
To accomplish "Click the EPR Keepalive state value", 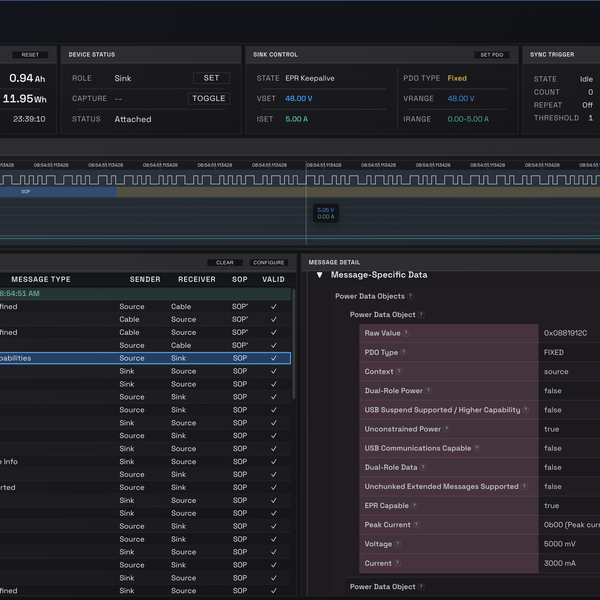I will click(310, 78).
